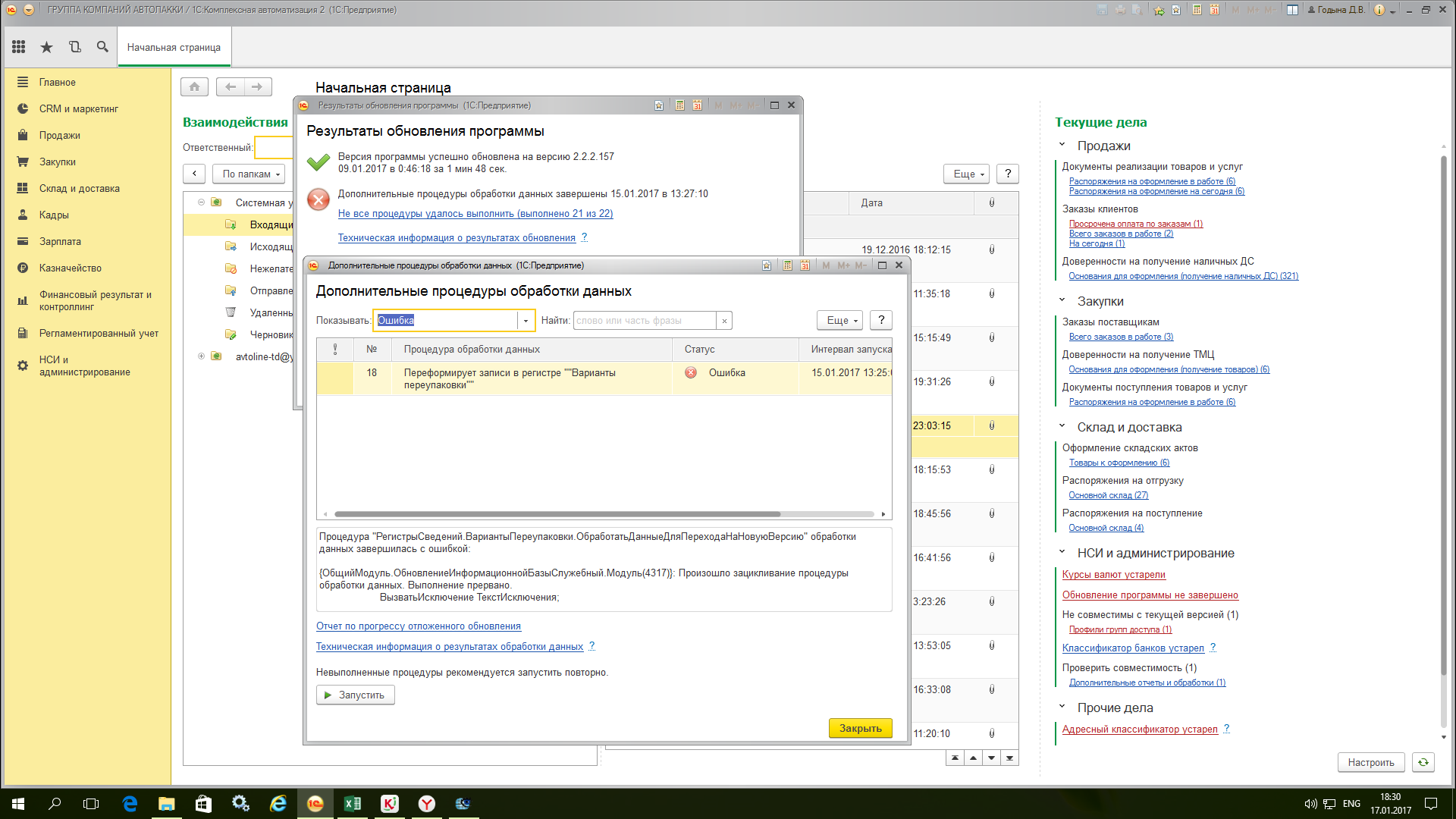Open Excel from the Windows taskbar
Image resolution: width=1456 pixels, height=819 pixels.
(x=353, y=804)
